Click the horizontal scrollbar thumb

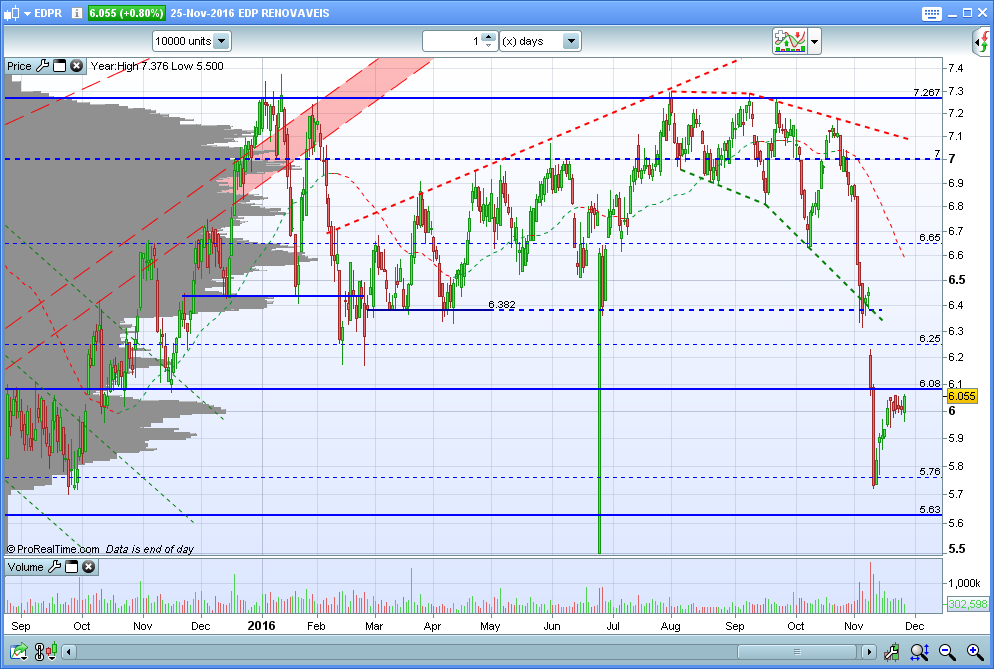[x=797, y=651]
